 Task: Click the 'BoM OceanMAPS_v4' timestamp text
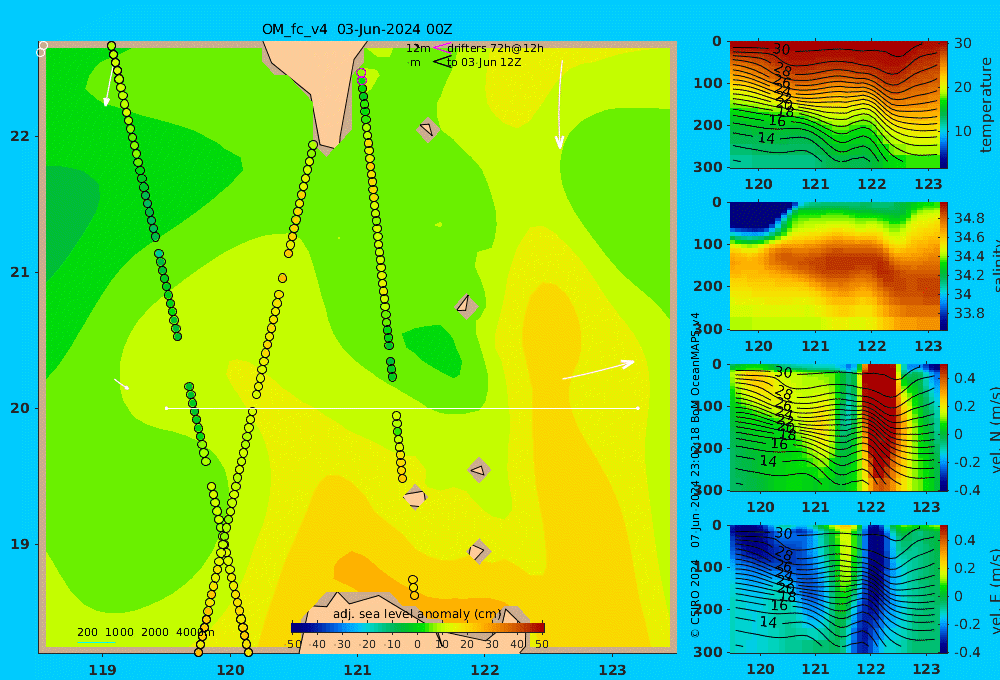695,365
